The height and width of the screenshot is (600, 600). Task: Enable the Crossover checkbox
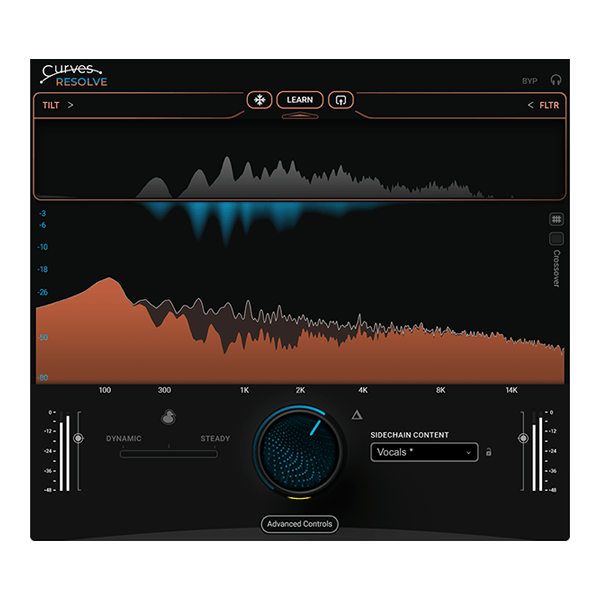[556, 239]
